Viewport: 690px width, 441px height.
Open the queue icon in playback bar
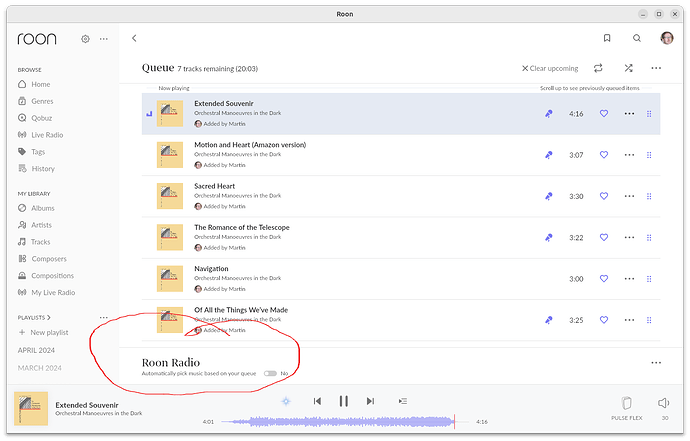point(403,402)
